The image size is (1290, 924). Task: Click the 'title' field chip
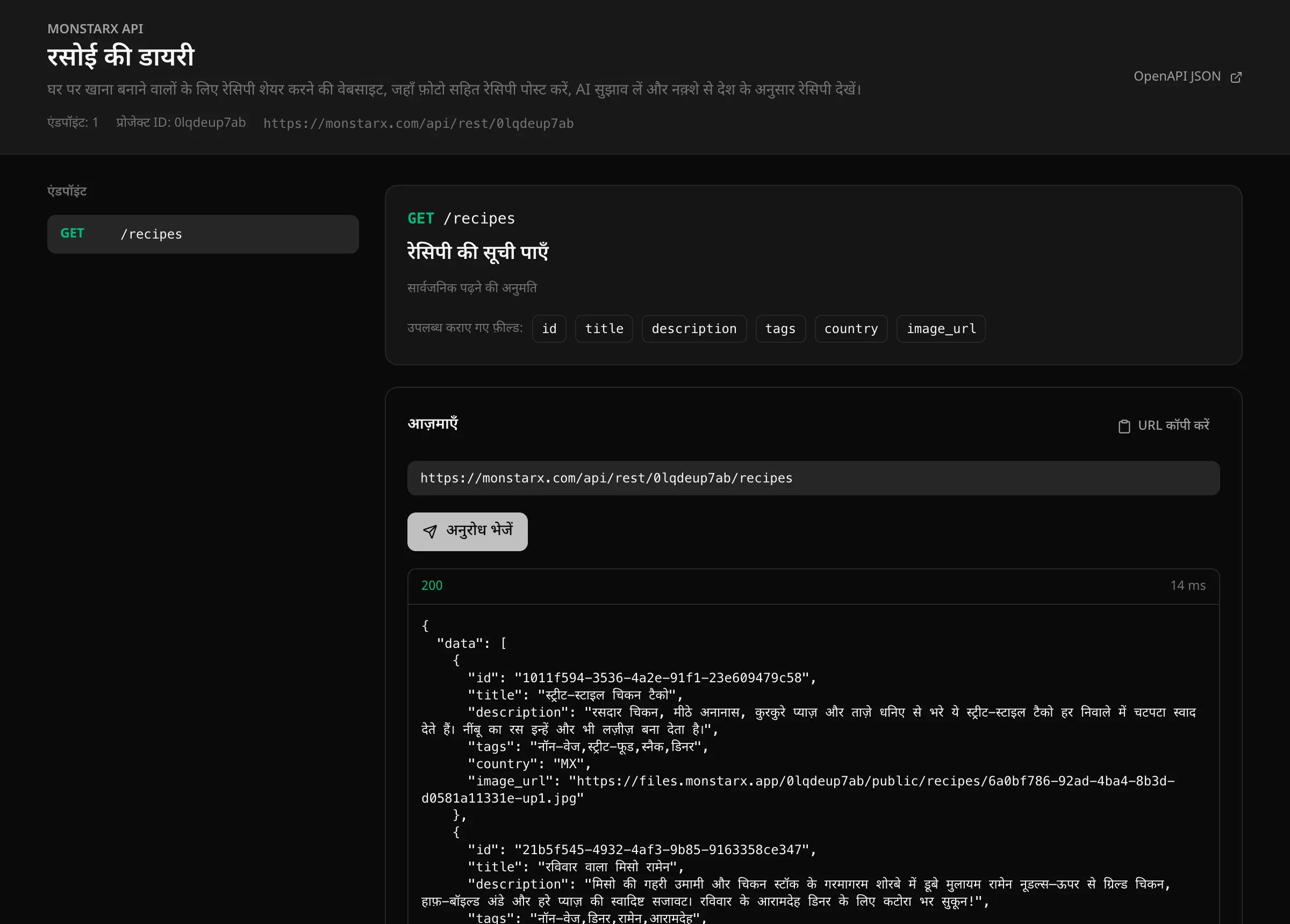tap(604, 329)
